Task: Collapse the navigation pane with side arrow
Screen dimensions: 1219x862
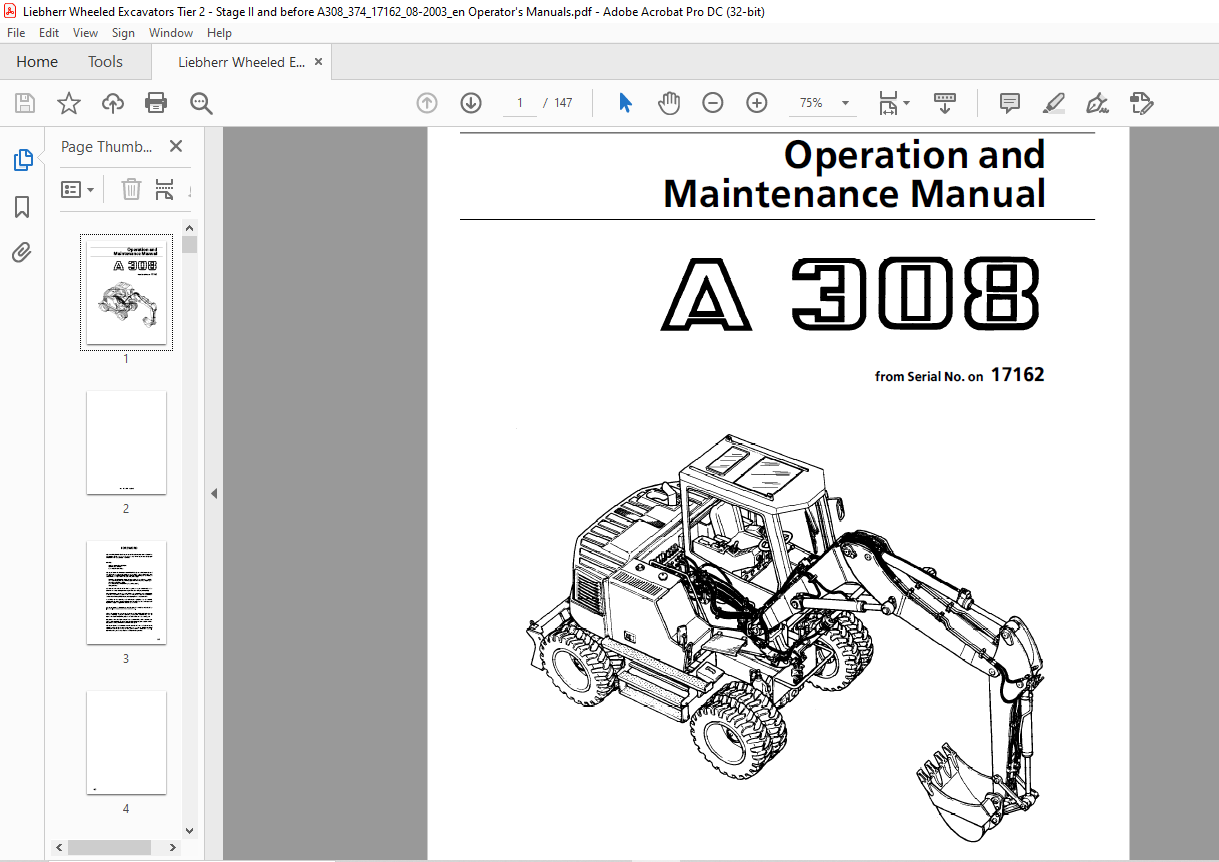Action: [x=214, y=493]
